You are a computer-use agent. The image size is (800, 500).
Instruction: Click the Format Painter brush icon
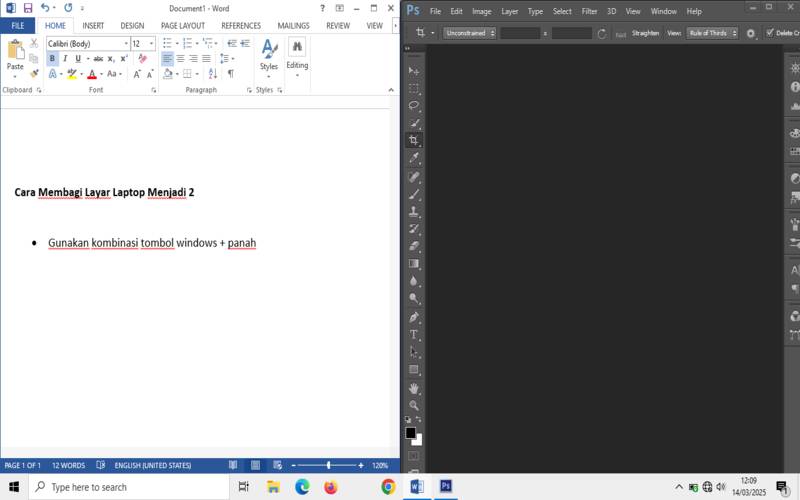click(x=34, y=73)
